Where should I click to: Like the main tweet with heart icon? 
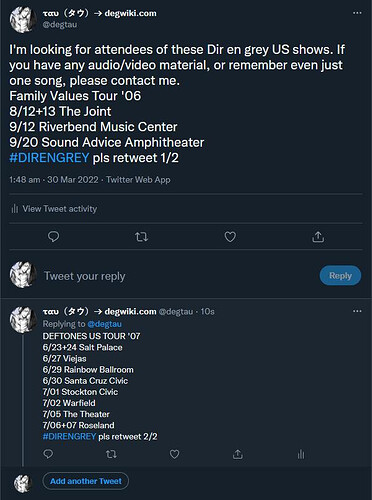[x=230, y=237]
